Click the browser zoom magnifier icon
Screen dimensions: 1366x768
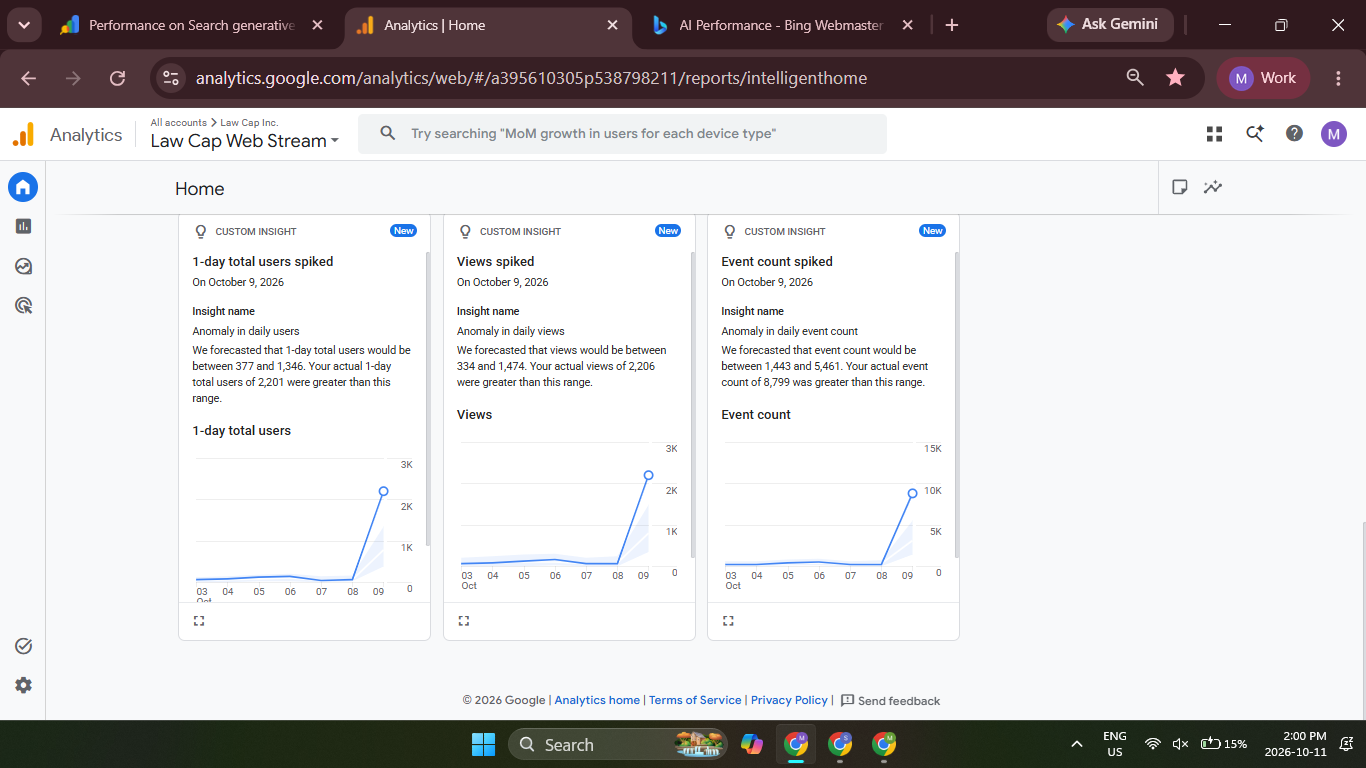1135,78
